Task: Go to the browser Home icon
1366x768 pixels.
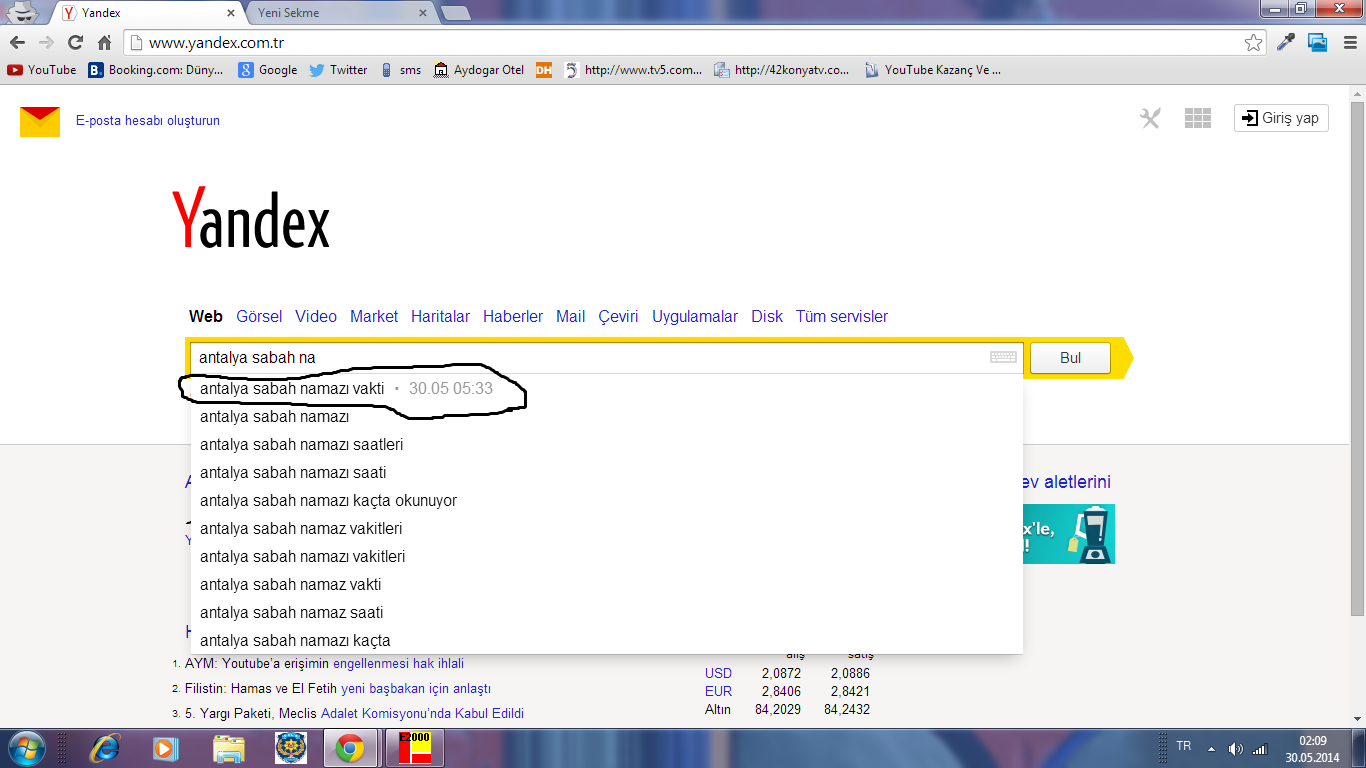Action: [x=104, y=43]
